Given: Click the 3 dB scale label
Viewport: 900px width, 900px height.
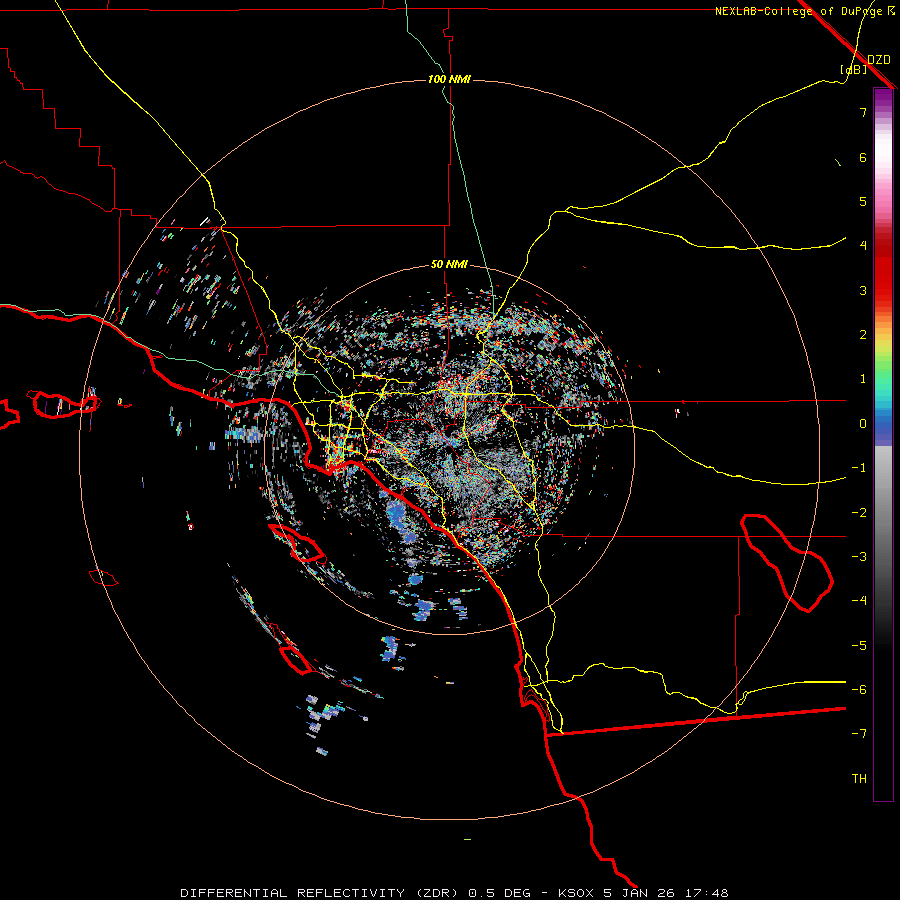Looking at the screenshot, I should pos(863,290).
